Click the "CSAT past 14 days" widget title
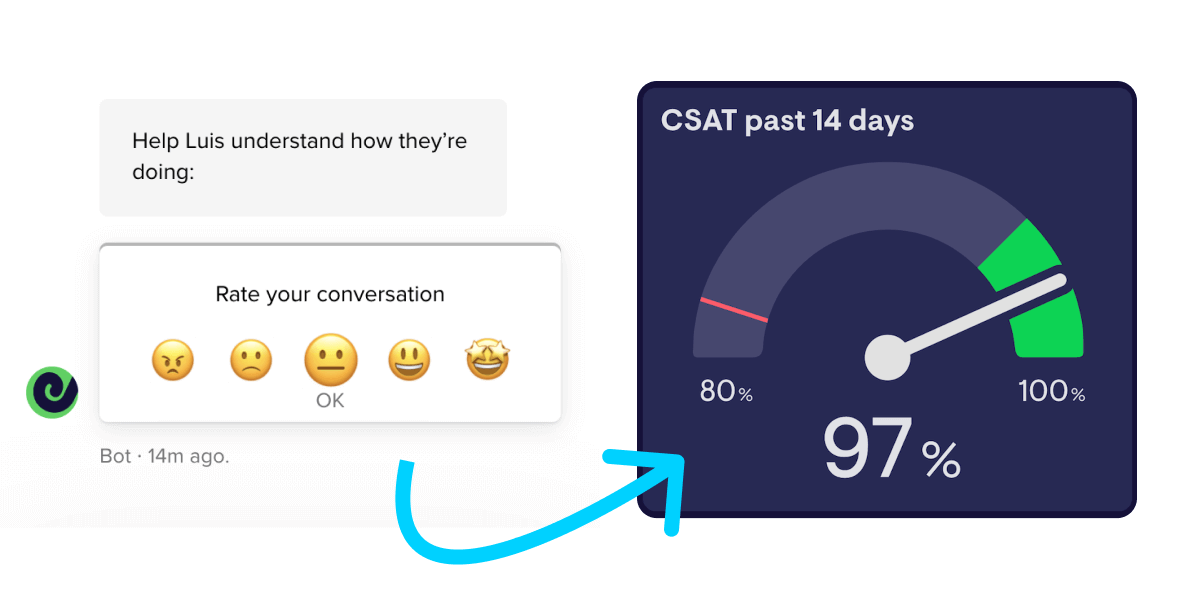Viewport: 1200px width, 600px height. (x=787, y=122)
